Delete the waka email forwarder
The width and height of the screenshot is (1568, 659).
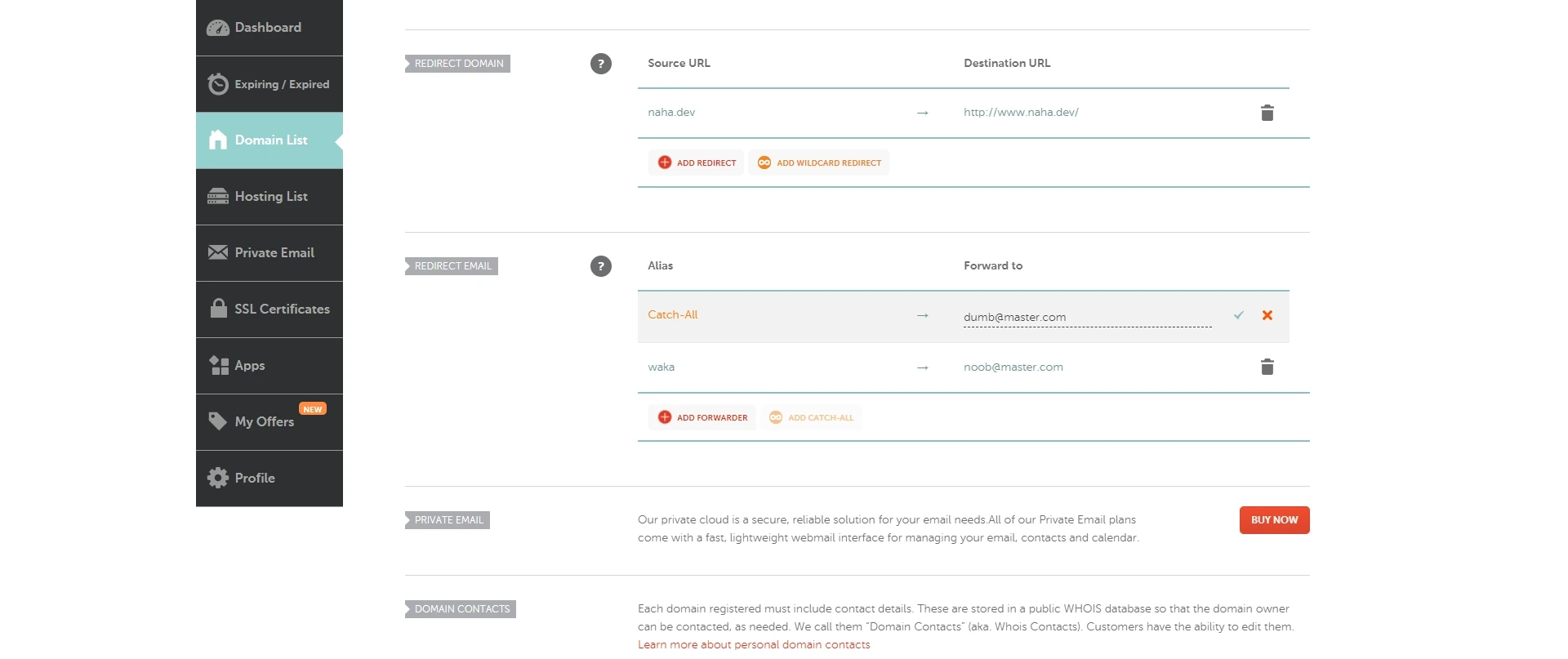coord(1267,367)
